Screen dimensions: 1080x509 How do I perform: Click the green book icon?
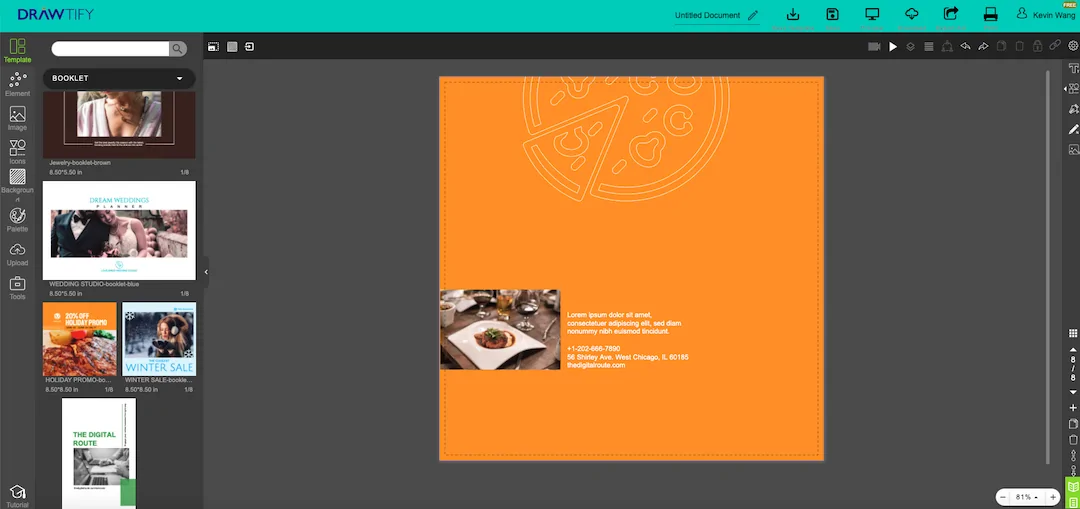[x=1073, y=486]
